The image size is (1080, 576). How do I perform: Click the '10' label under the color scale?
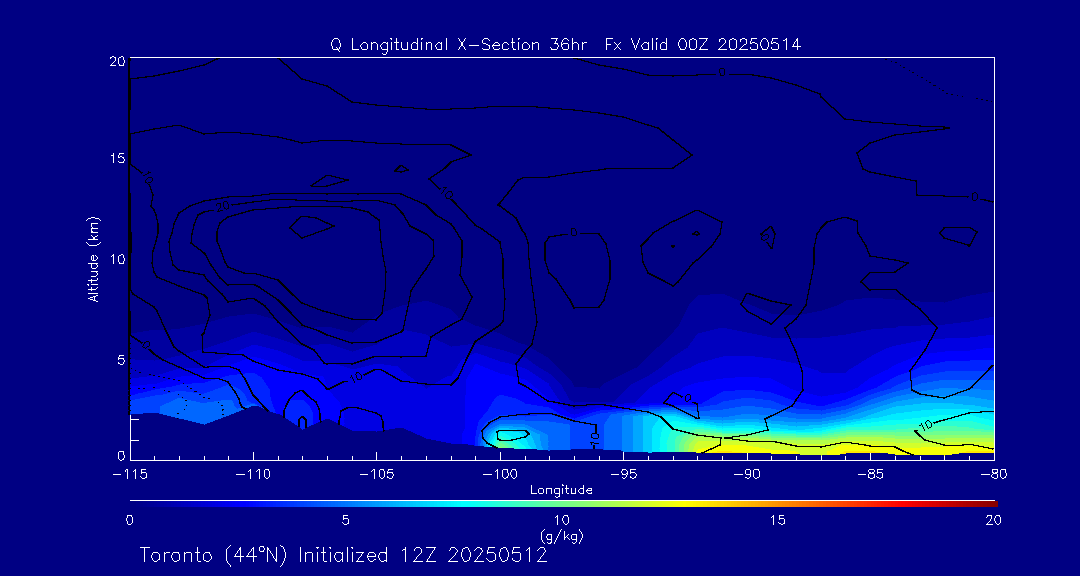click(x=561, y=521)
